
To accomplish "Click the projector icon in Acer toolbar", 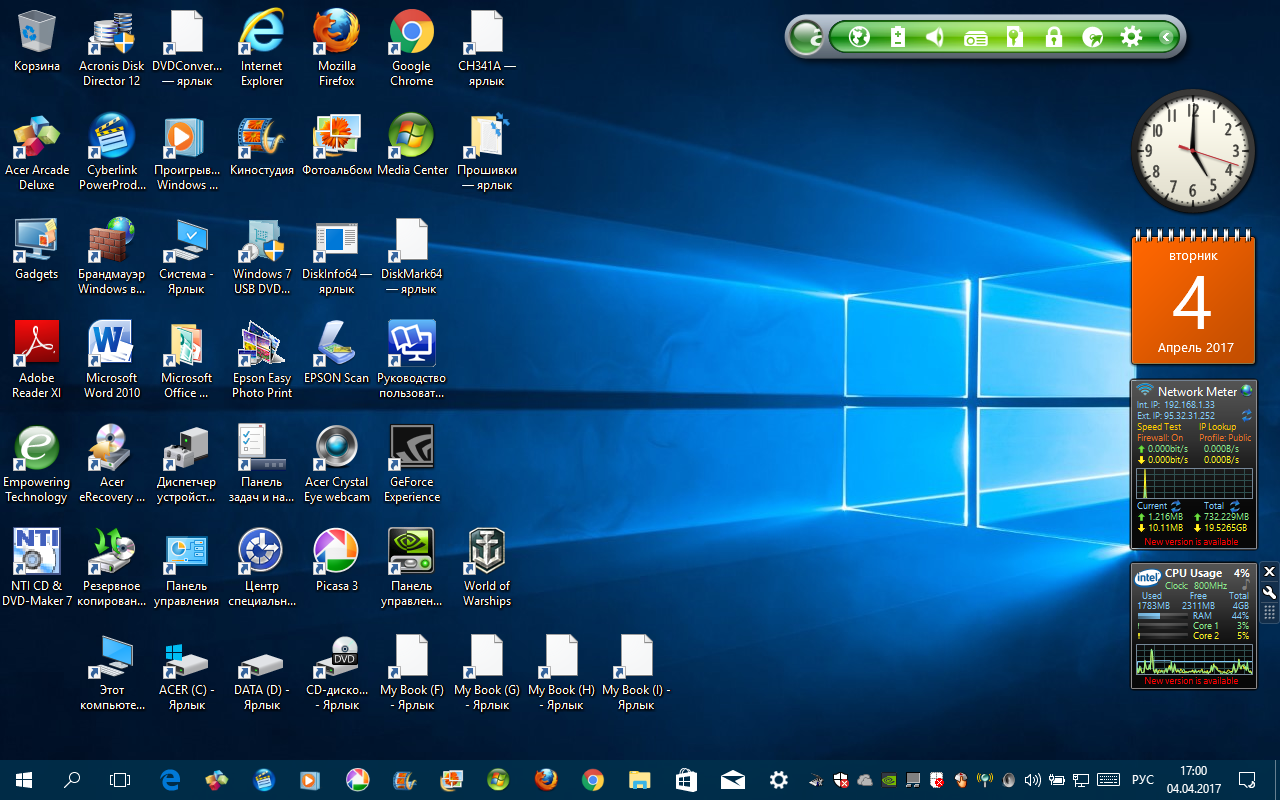I will point(975,37).
